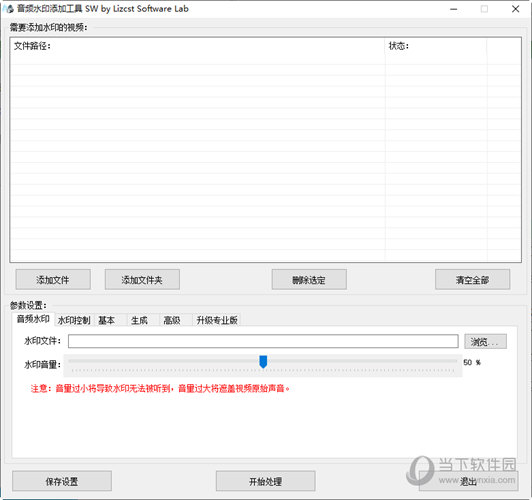The image size is (532, 500).
Task: Click the 文件路径 column header
Action: point(198,46)
